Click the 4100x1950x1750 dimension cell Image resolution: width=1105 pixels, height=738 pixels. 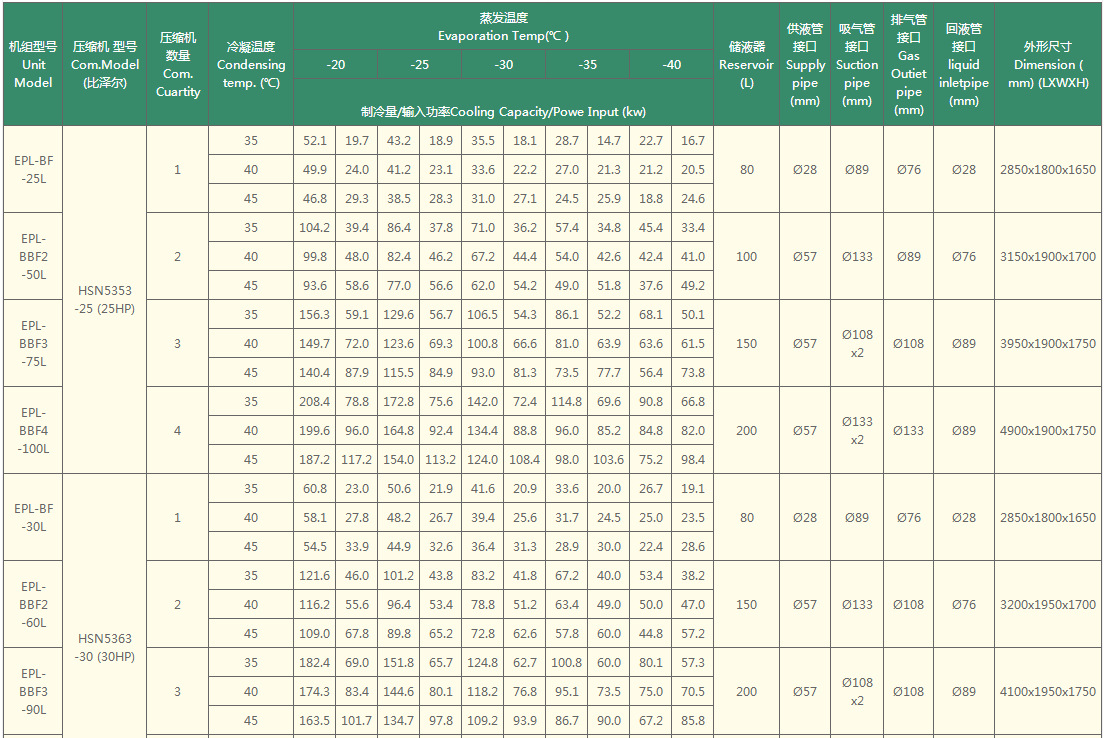point(1048,691)
